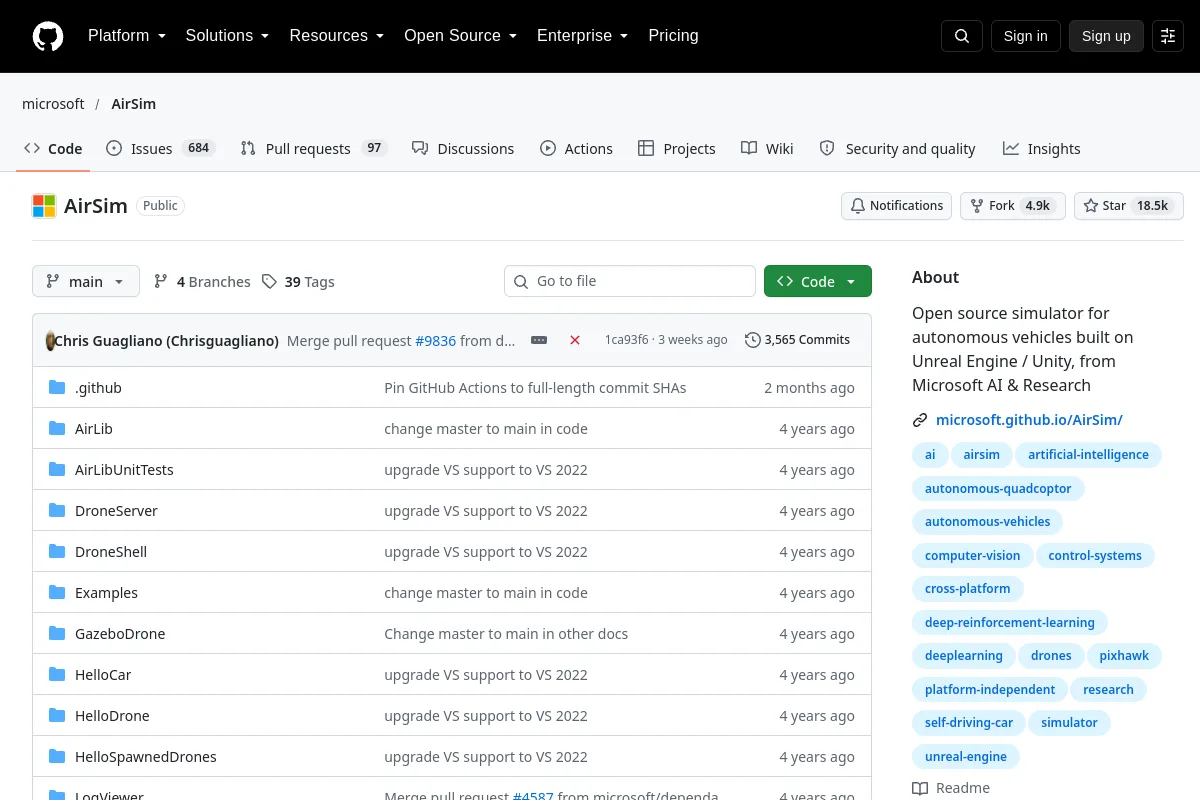Viewport: 1200px width, 800px height.
Task: Visit microsoft.github.io/AirSim/ website link
Action: [x=1029, y=421]
